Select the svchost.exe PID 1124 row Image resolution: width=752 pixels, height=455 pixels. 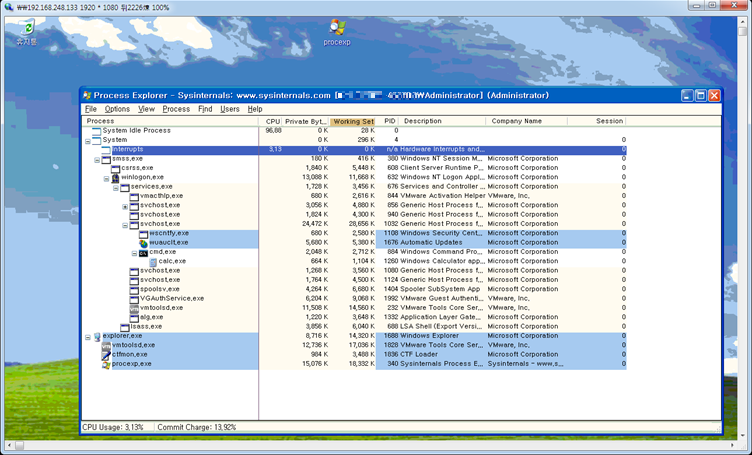(x=355, y=280)
